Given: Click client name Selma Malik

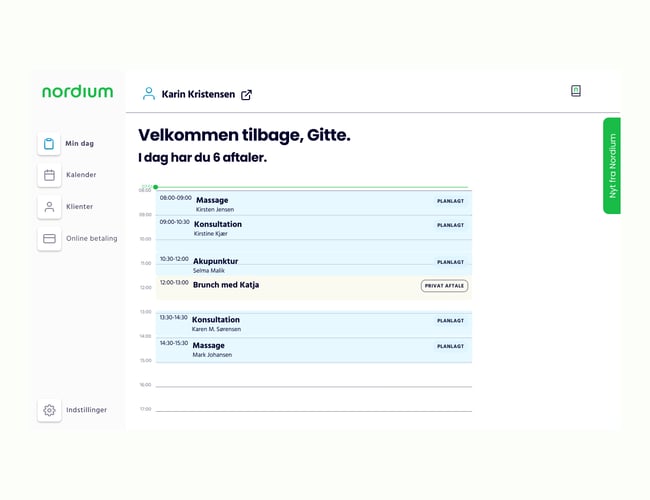Looking at the screenshot, I should point(209,271).
